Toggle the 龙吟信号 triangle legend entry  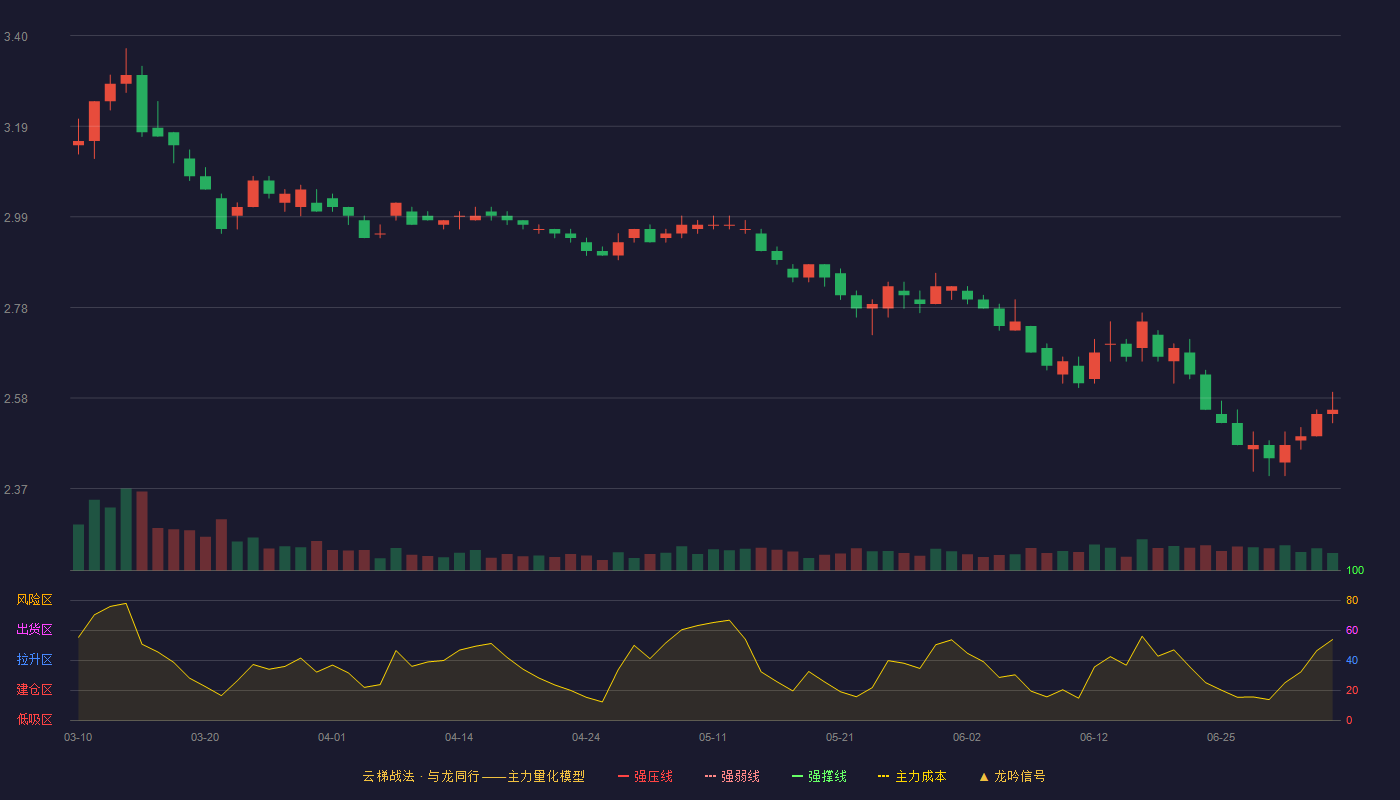click(1012, 776)
